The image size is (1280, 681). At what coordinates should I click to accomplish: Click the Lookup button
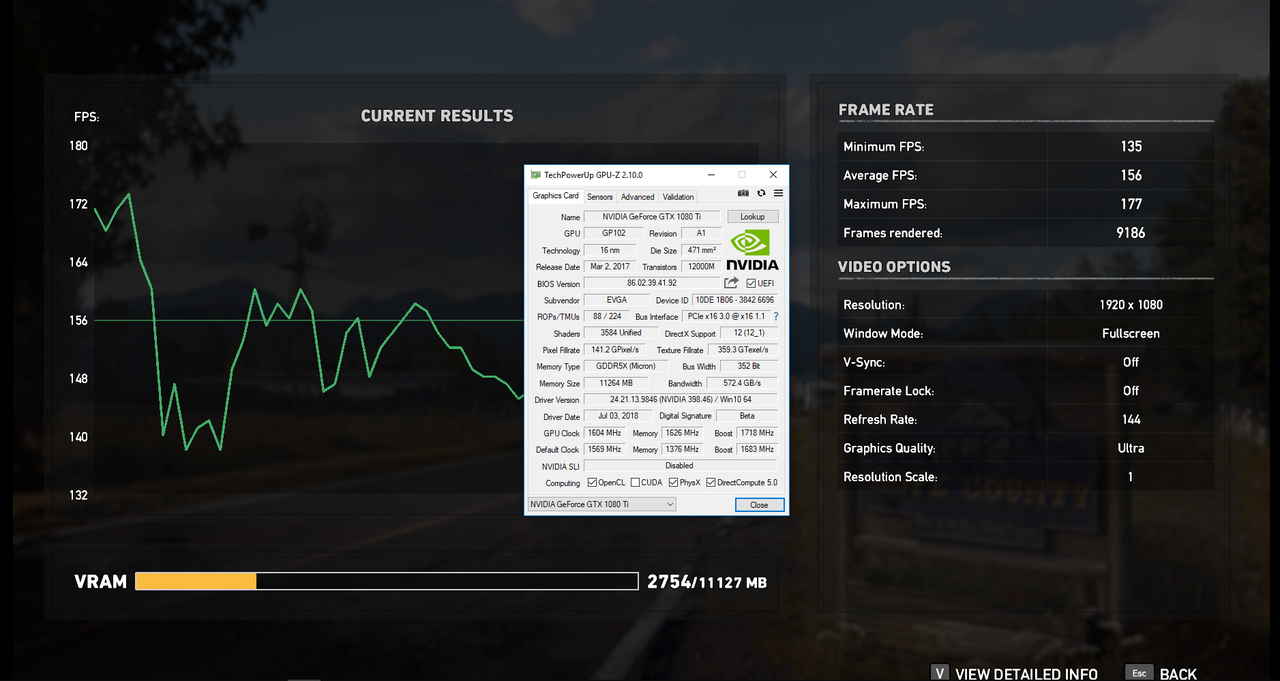pos(752,217)
